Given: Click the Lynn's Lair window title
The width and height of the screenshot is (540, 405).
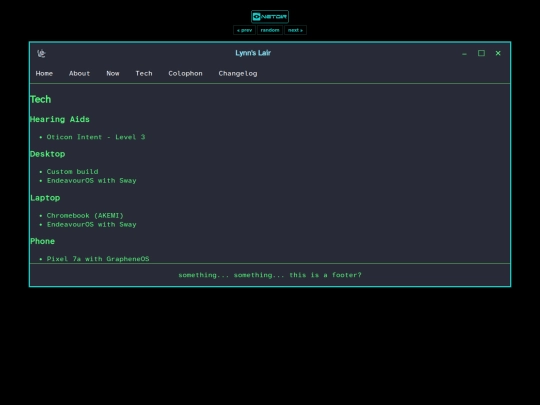Looking at the screenshot, I should click(x=253, y=53).
